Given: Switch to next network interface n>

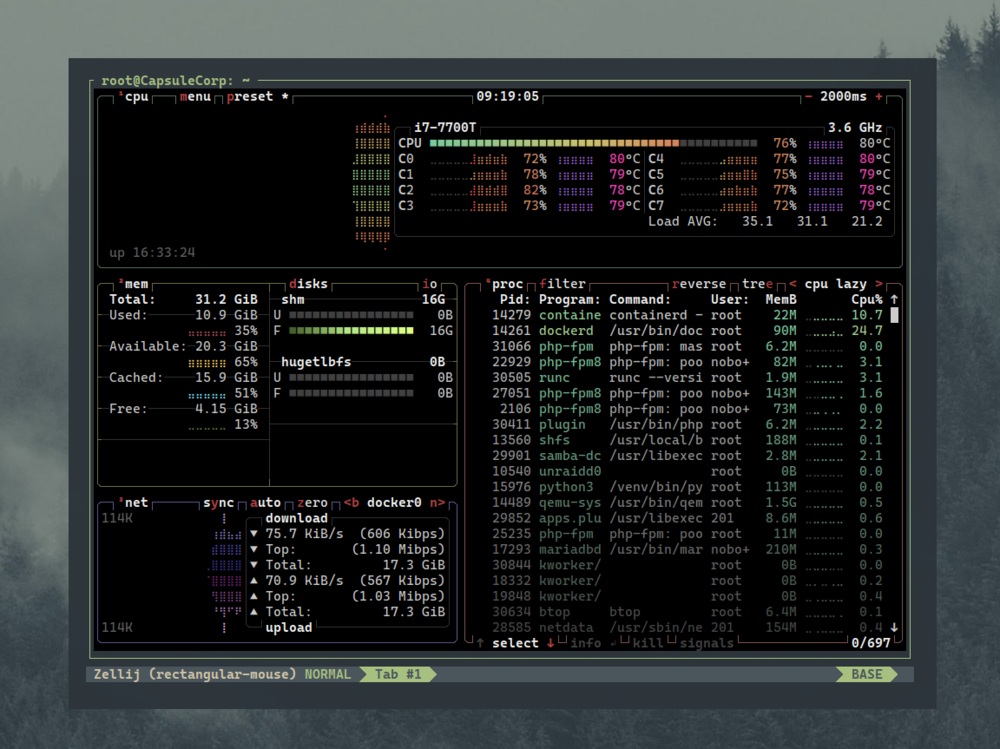Looking at the screenshot, I should tap(437, 503).
